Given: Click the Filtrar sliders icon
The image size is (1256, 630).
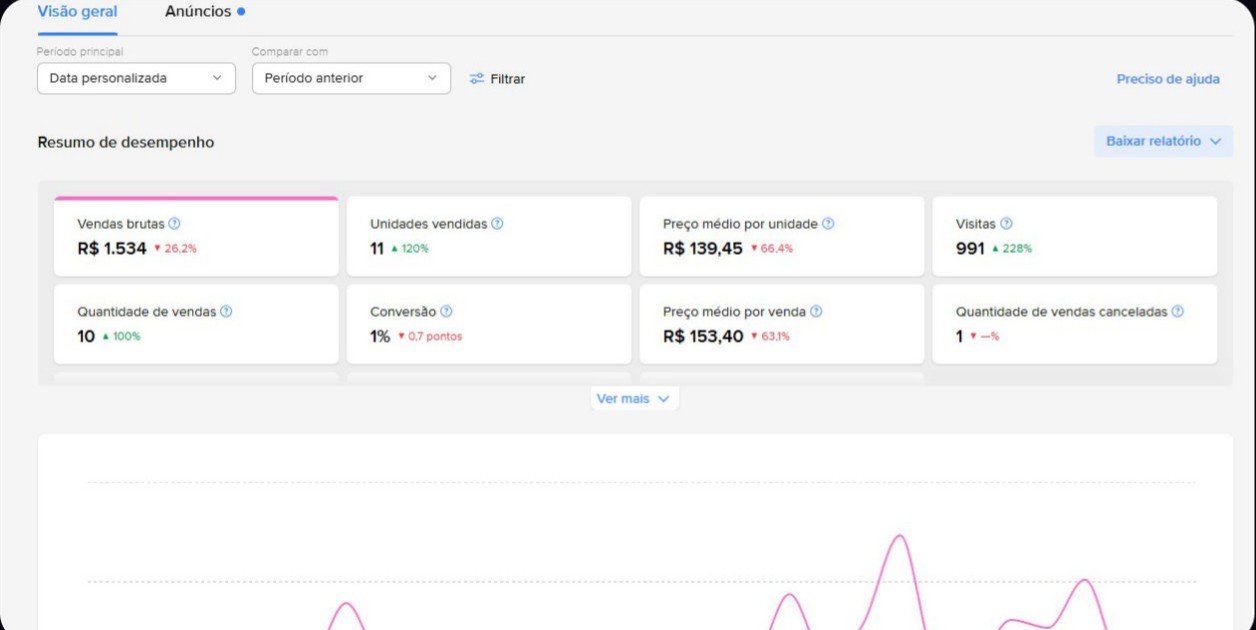Looking at the screenshot, I should point(477,78).
